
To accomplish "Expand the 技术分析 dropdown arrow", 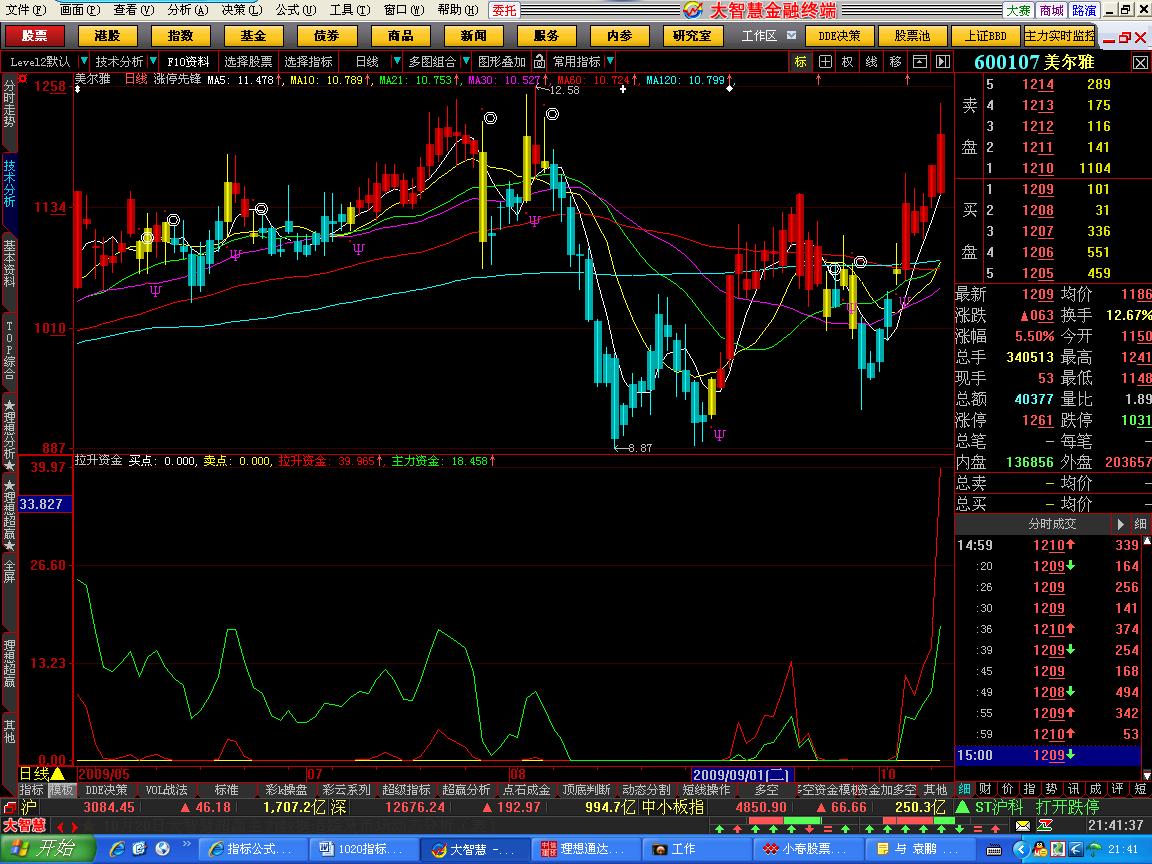I will click(x=153, y=61).
